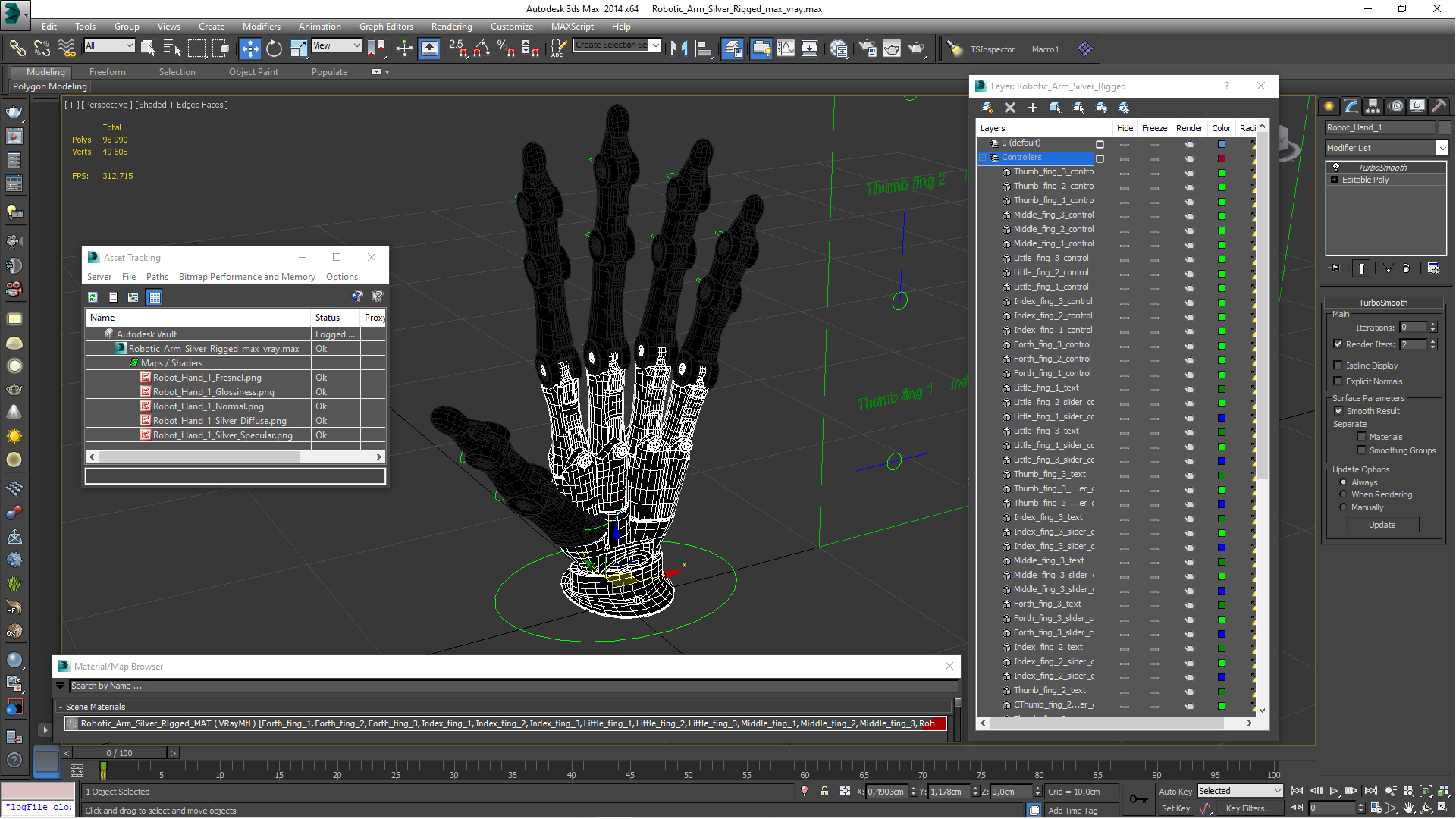The height and width of the screenshot is (819, 1456).
Task: Open the selection filter All dropdown
Action: (109, 45)
